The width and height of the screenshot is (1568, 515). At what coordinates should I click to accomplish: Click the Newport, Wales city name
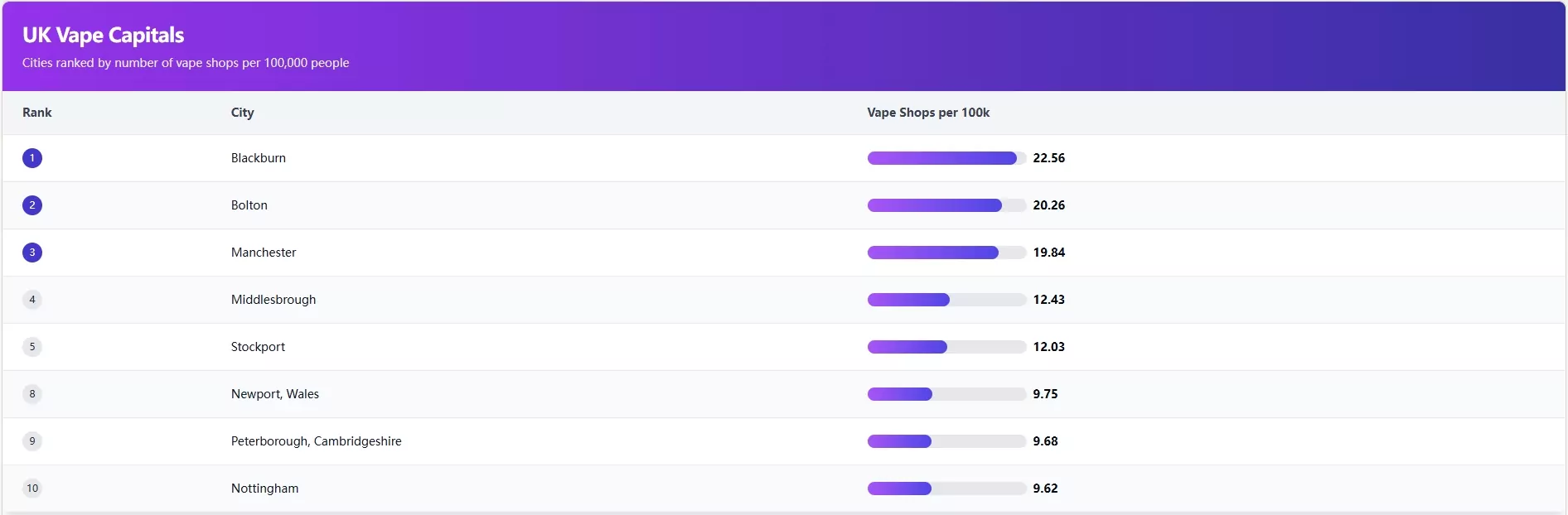pyautogui.click(x=274, y=394)
